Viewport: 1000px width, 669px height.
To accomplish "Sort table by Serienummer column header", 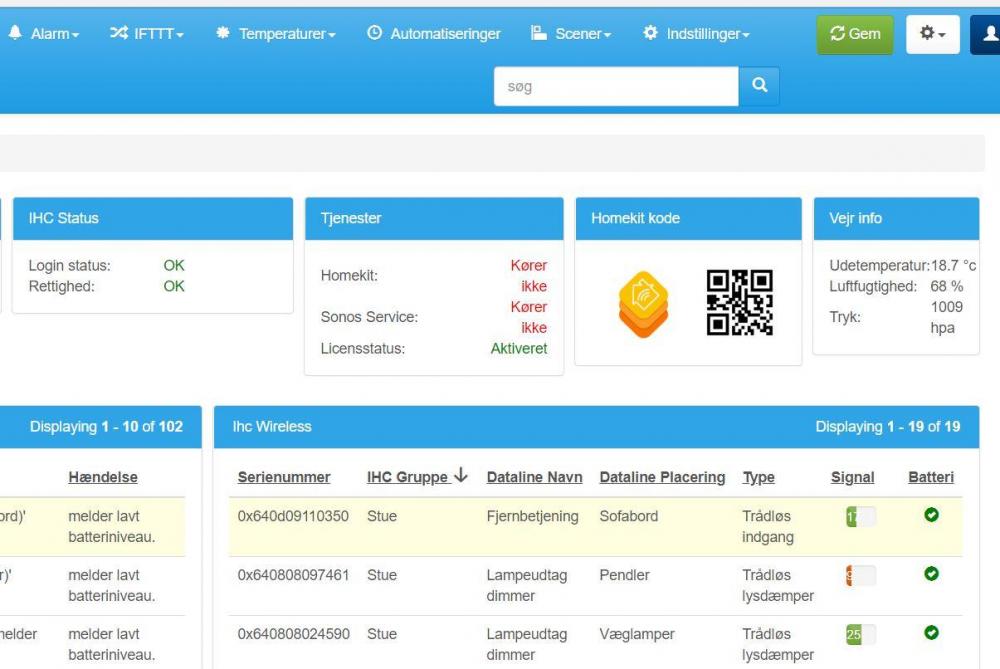I will (x=284, y=477).
